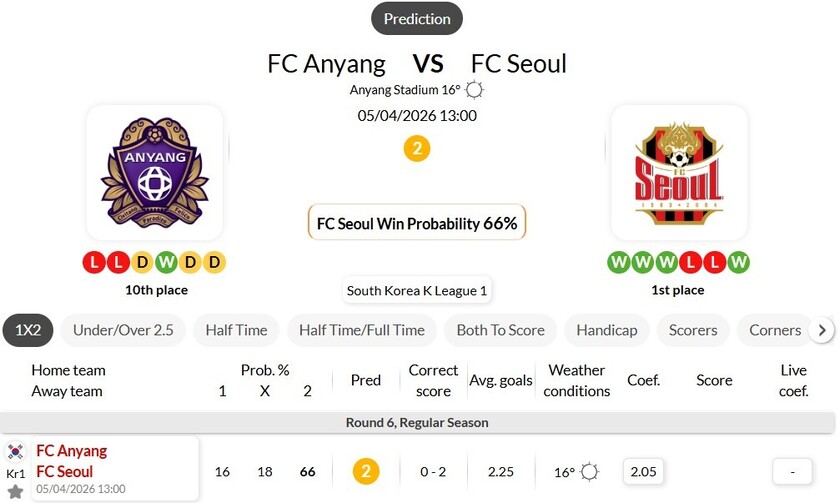
Task: Click FC Anyang's first red L badge
Action: click(x=94, y=263)
